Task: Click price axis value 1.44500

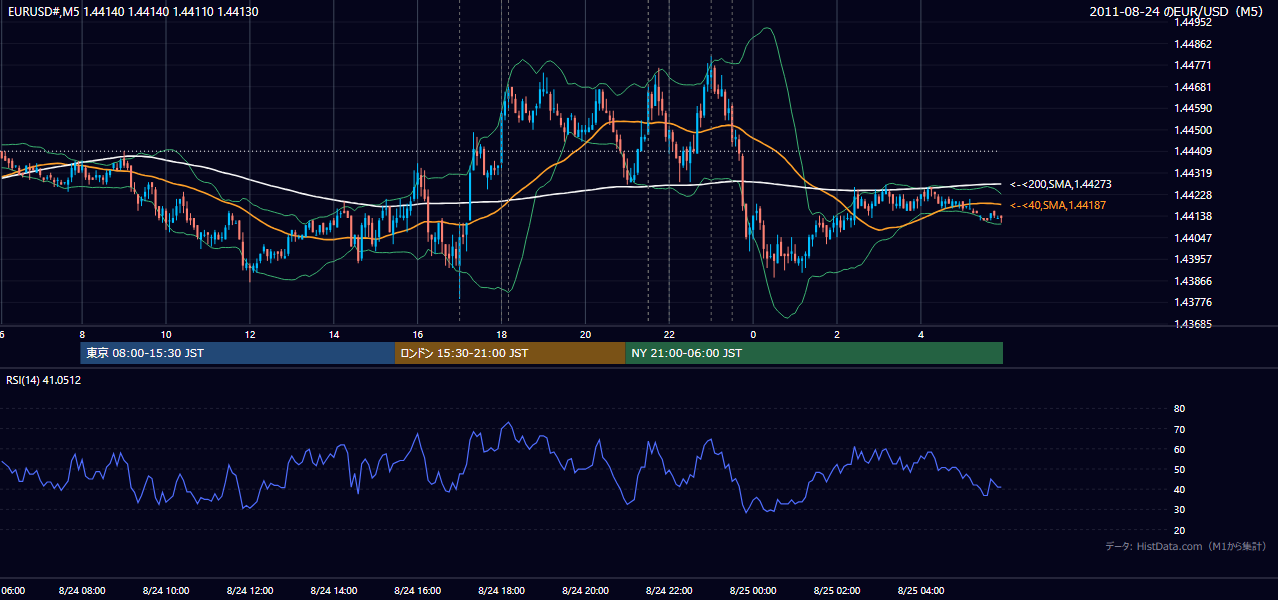Action: point(1194,130)
